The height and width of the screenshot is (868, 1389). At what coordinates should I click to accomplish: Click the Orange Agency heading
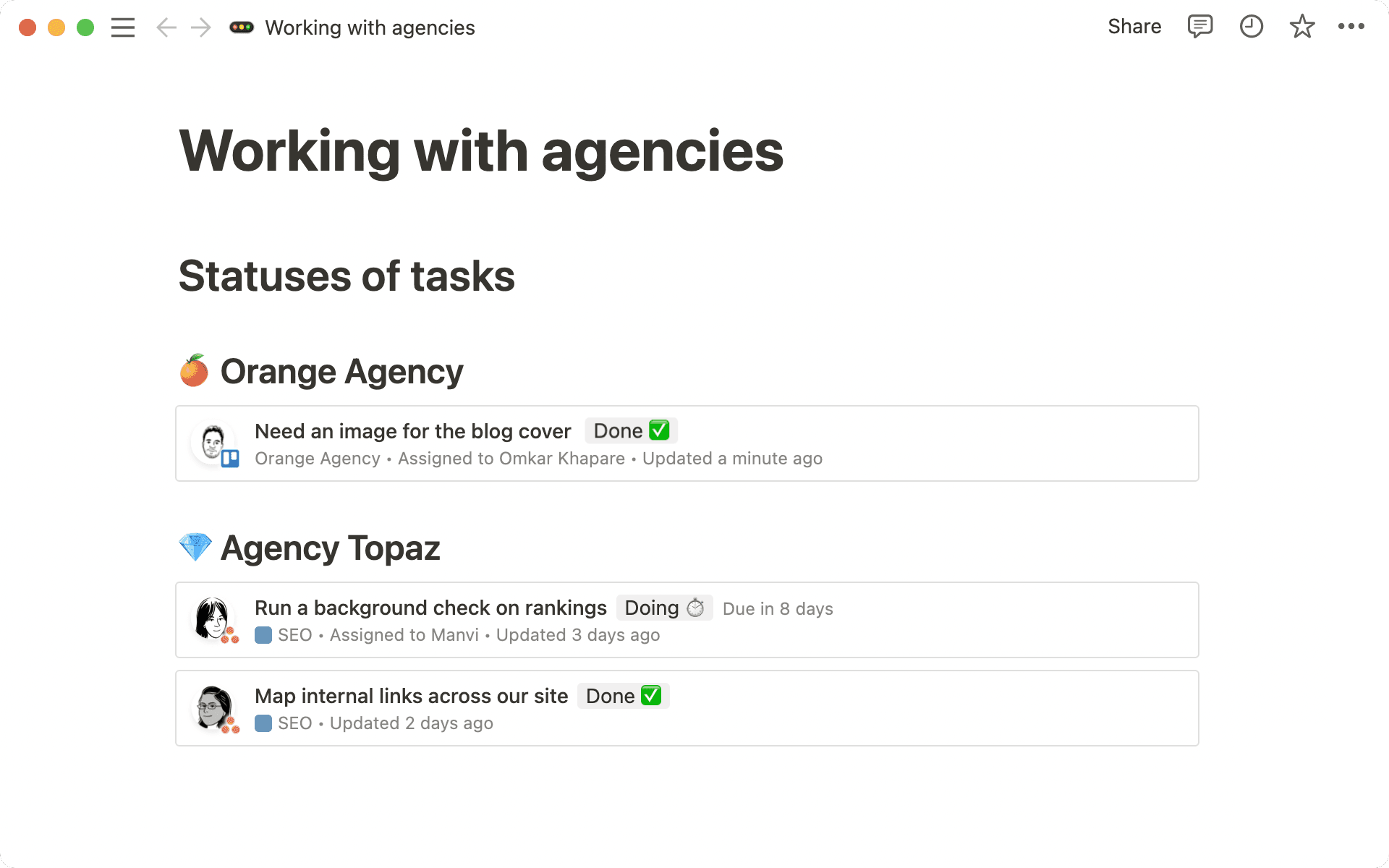341,372
